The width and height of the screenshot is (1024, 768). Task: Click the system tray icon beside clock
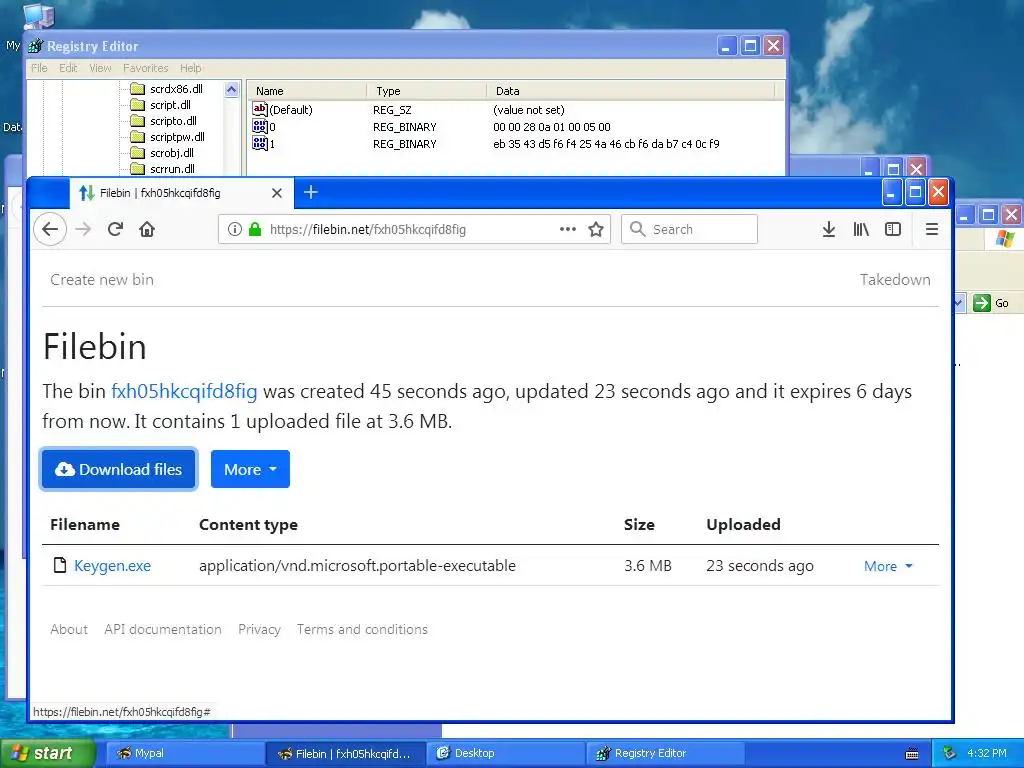[x=950, y=753]
